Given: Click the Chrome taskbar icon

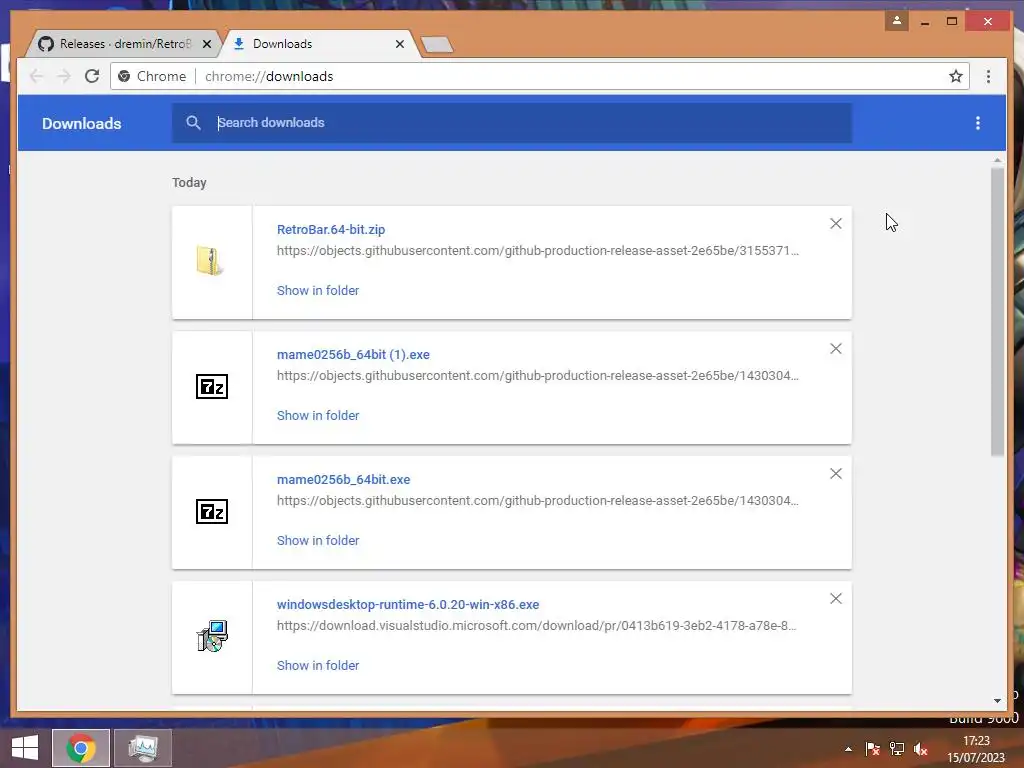Looking at the screenshot, I should (81, 748).
